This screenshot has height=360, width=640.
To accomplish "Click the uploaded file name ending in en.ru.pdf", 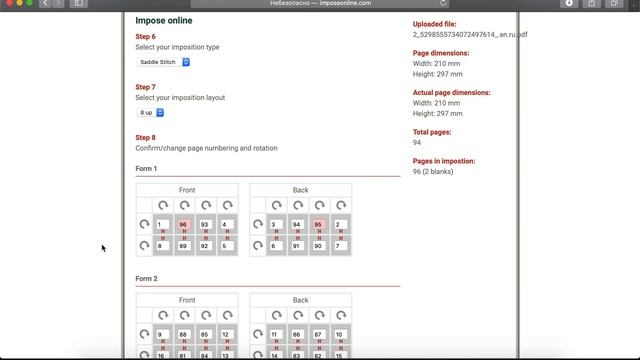I will [470, 35].
